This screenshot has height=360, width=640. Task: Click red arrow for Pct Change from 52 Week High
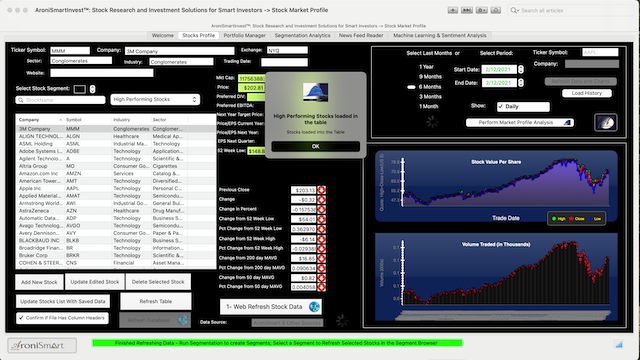point(322,249)
